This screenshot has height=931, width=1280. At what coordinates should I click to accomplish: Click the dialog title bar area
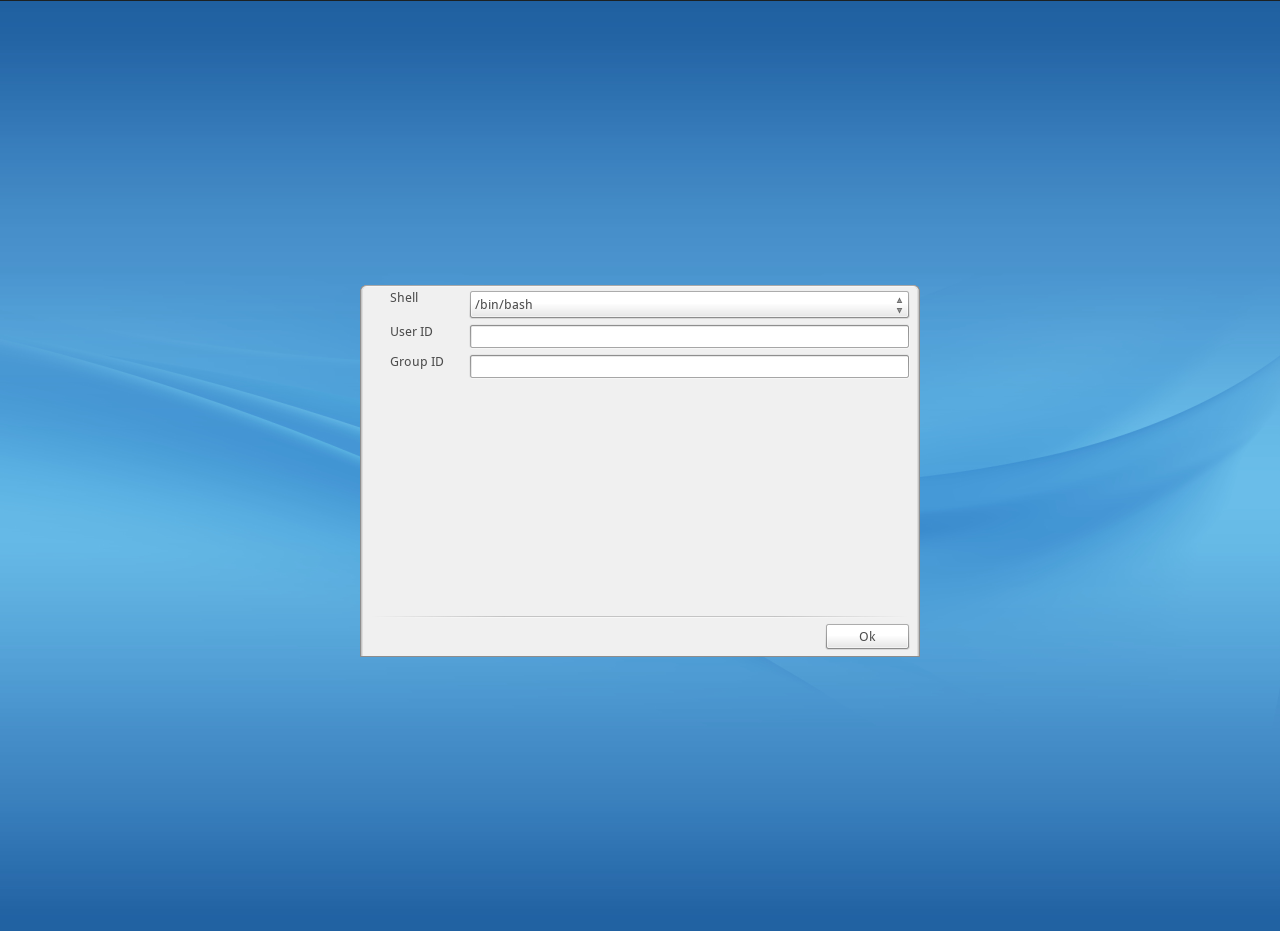[639, 286]
